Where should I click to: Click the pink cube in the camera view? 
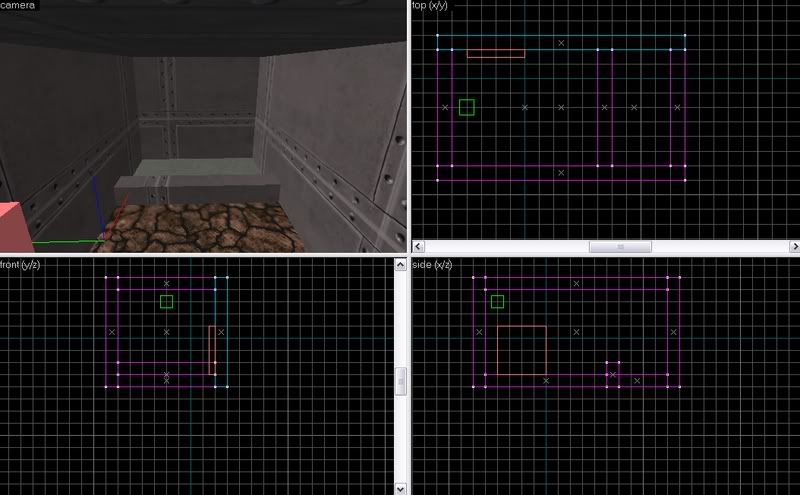click(x=12, y=225)
